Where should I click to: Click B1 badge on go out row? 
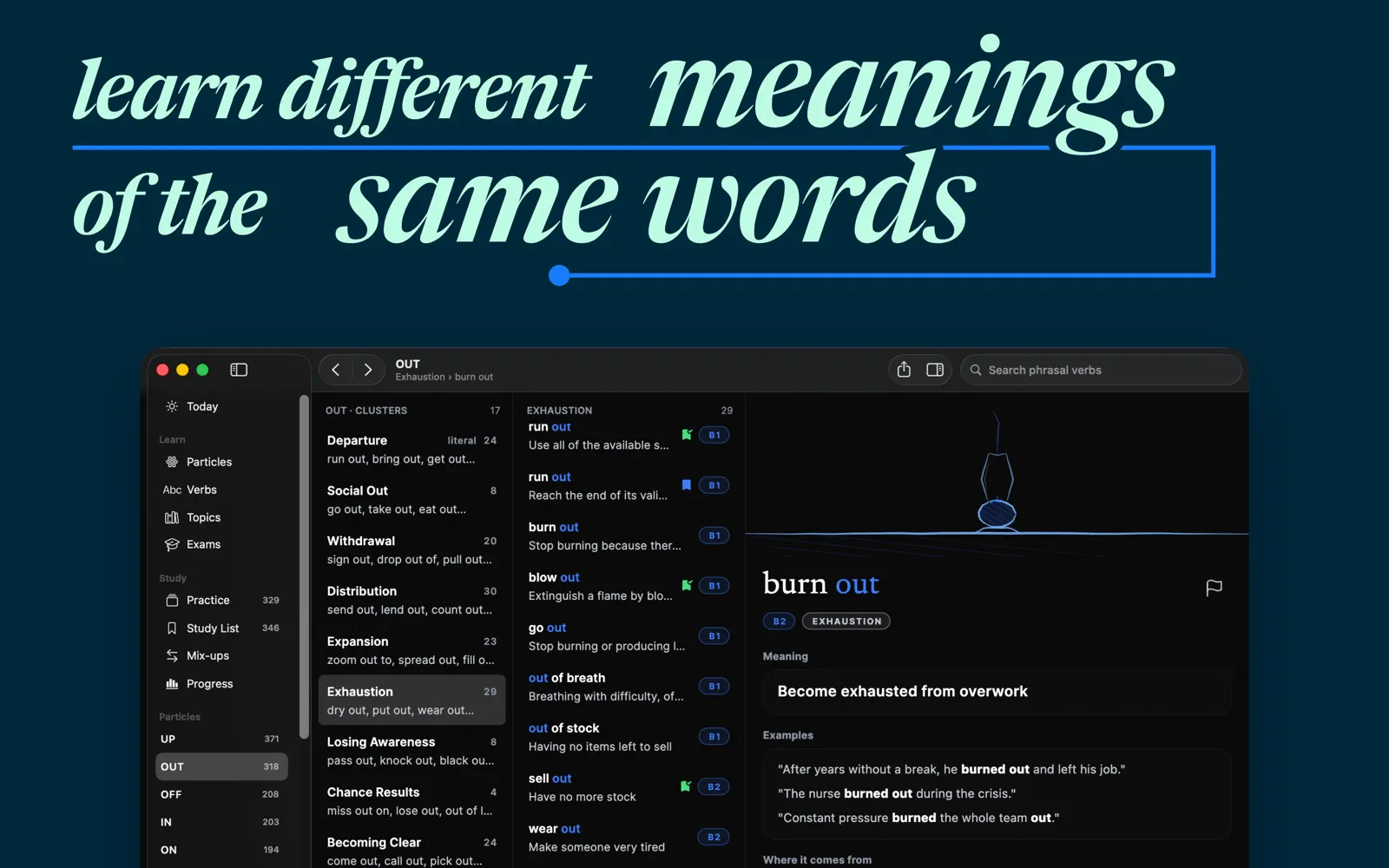714,636
